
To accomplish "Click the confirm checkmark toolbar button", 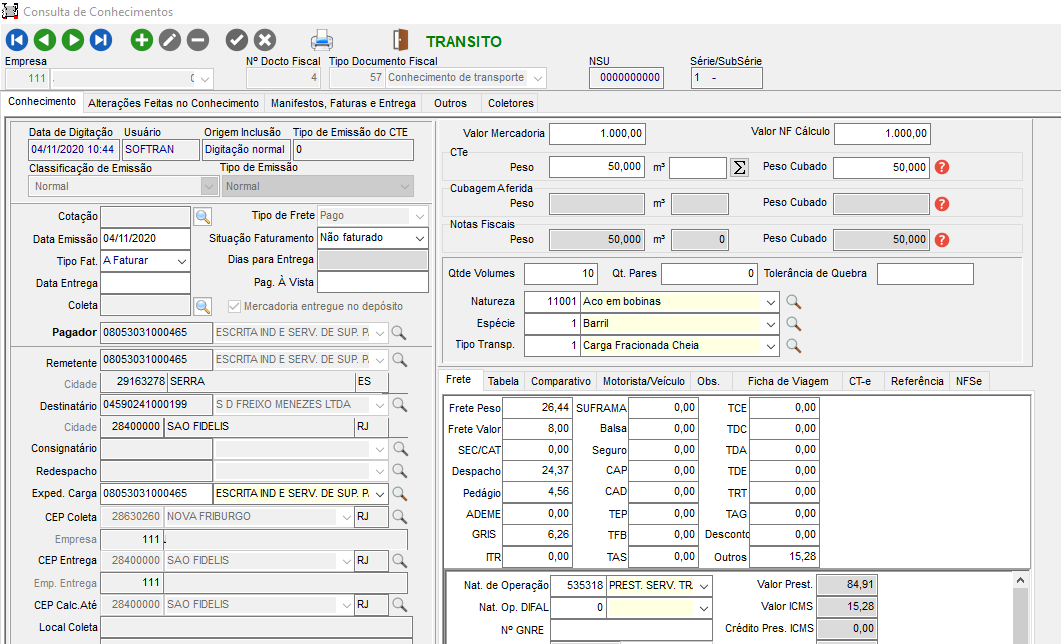I will pos(237,40).
